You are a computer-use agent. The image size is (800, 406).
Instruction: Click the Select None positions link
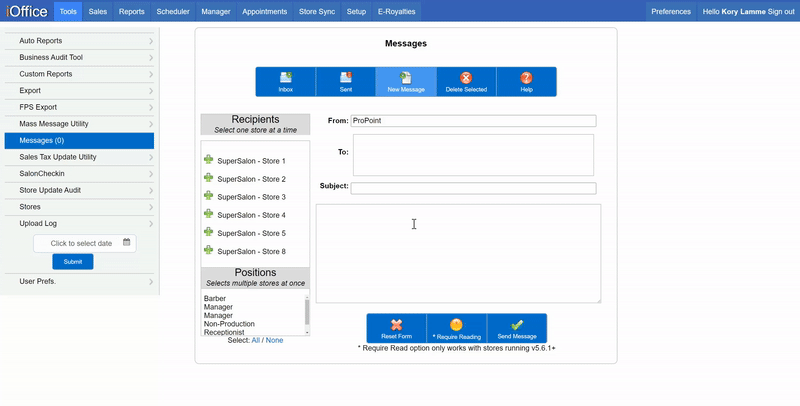tap(274, 340)
